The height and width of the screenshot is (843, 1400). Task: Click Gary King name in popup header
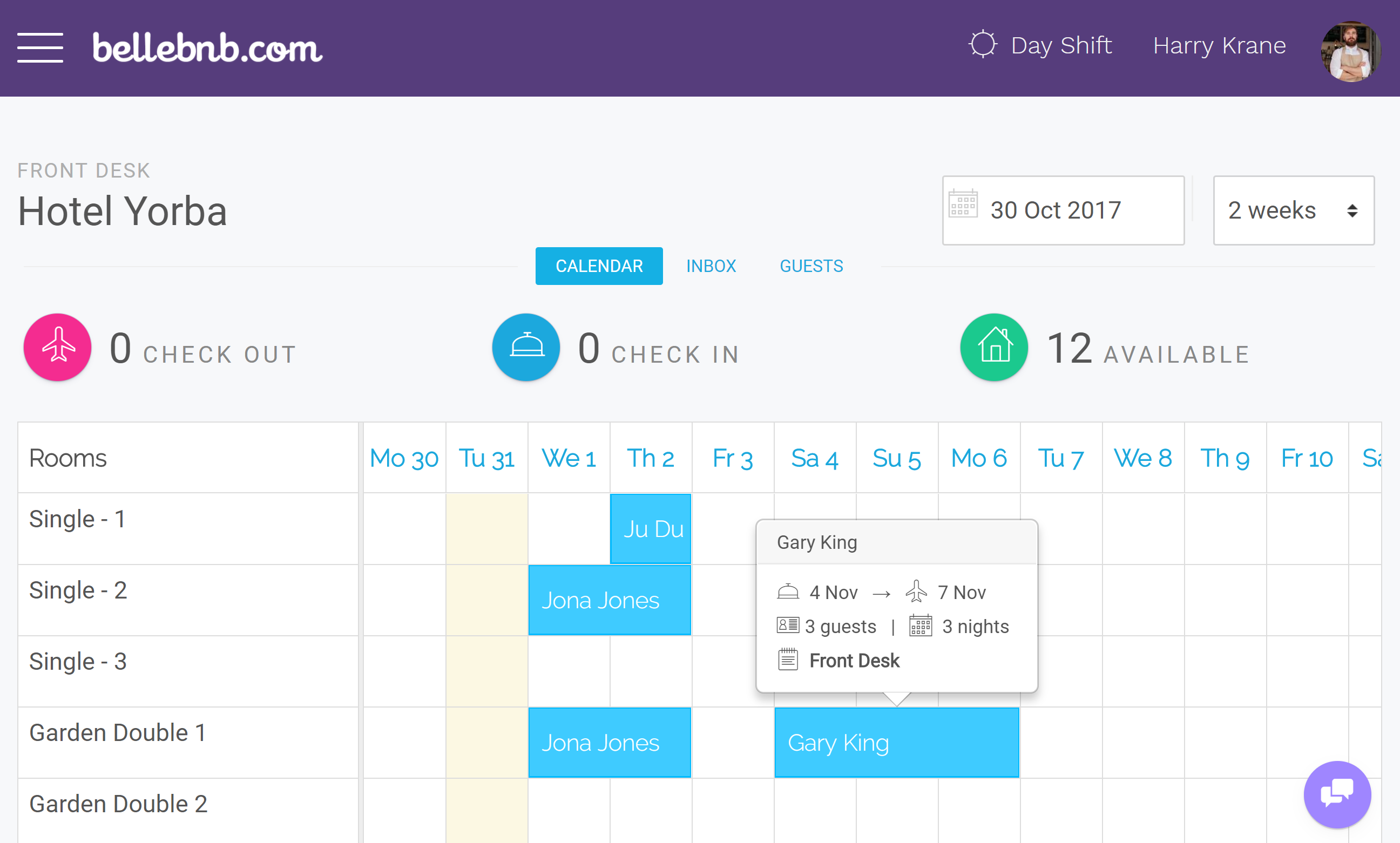[816, 542]
